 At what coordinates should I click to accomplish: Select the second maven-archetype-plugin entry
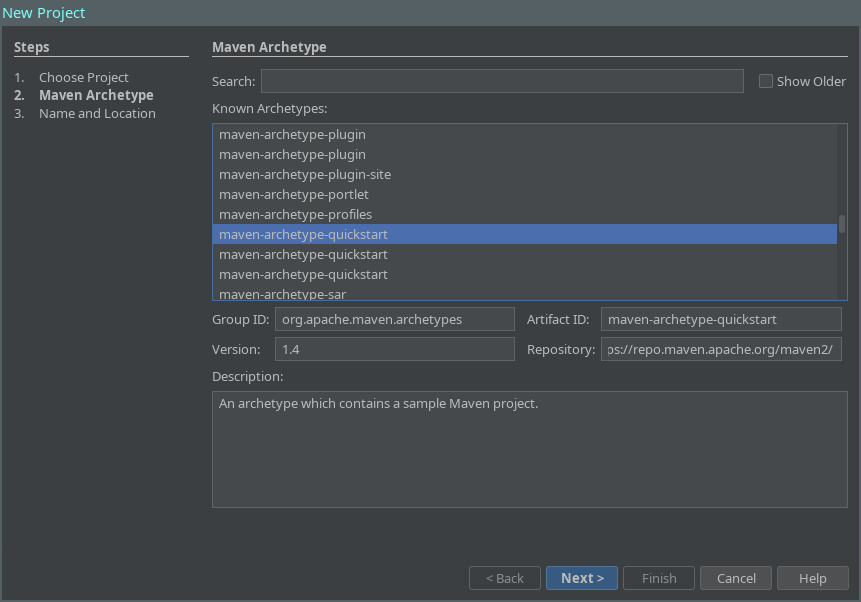coord(292,154)
